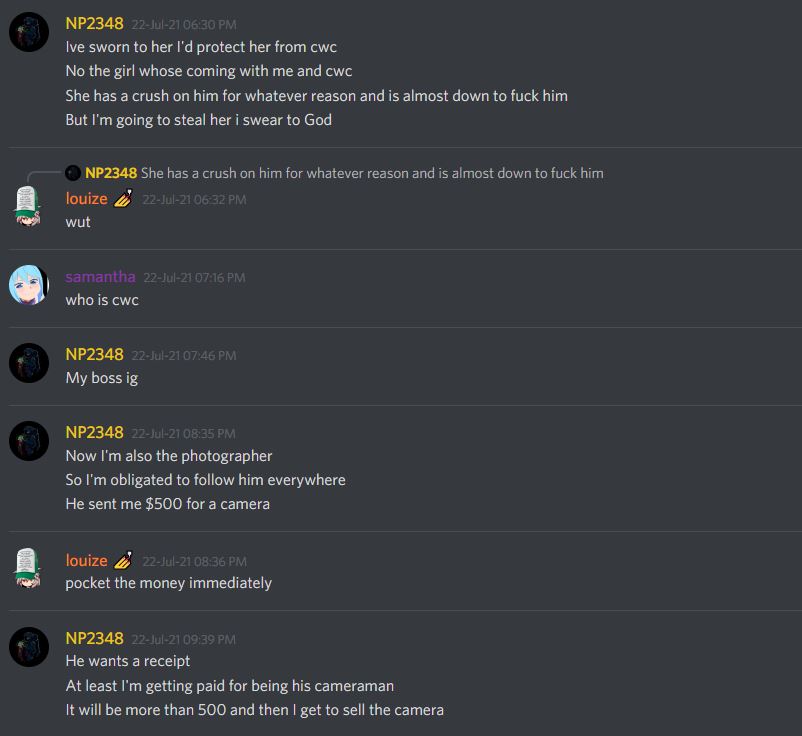Open the samantha username in purple
Image resolution: width=802 pixels, height=736 pixels.
pyautogui.click(x=100, y=277)
